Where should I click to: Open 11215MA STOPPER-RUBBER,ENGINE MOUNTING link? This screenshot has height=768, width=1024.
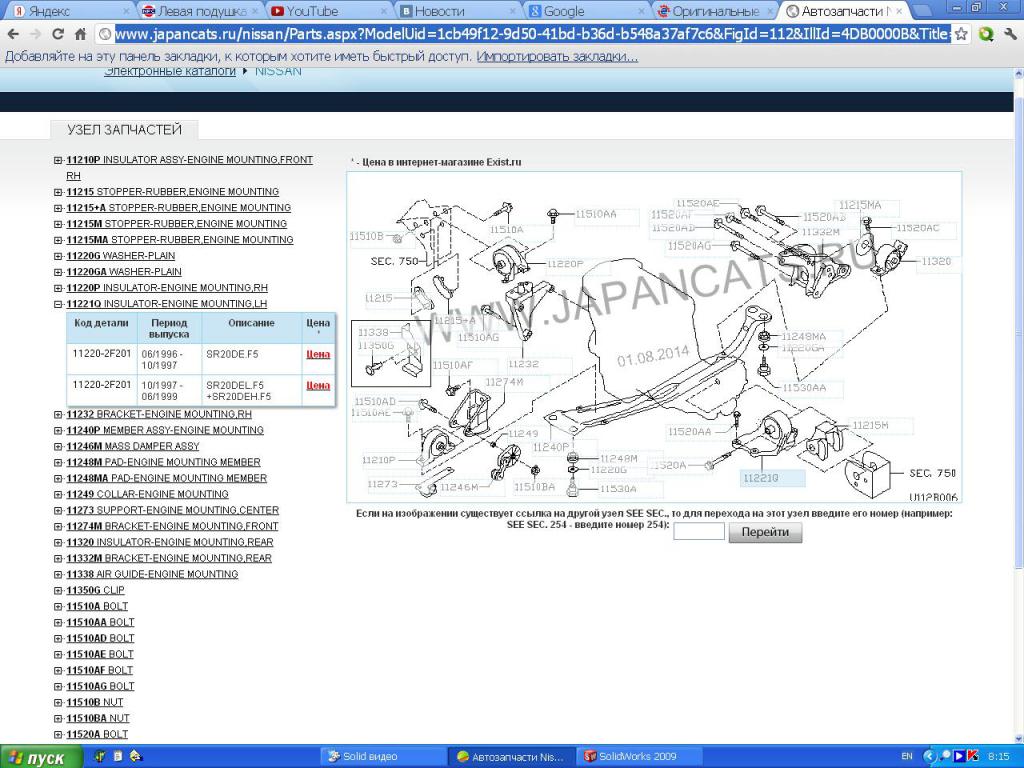pos(180,240)
